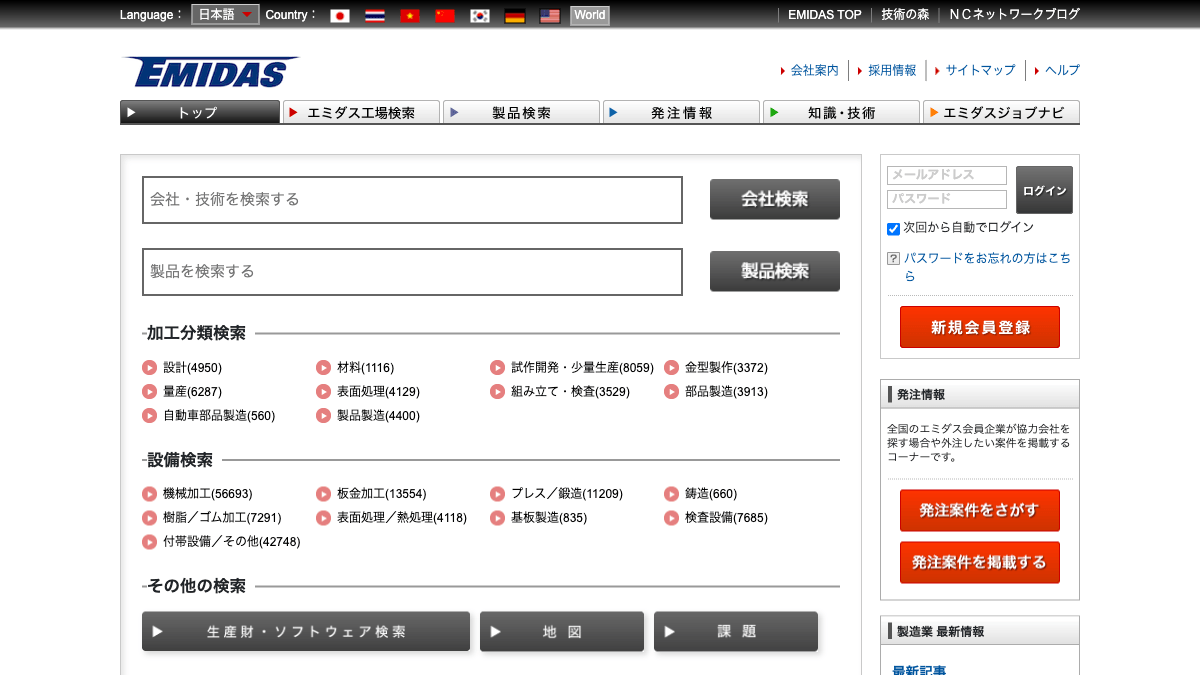
Task: Open プレス/鍛造(11209) equipment link
Action: point(567,494)
